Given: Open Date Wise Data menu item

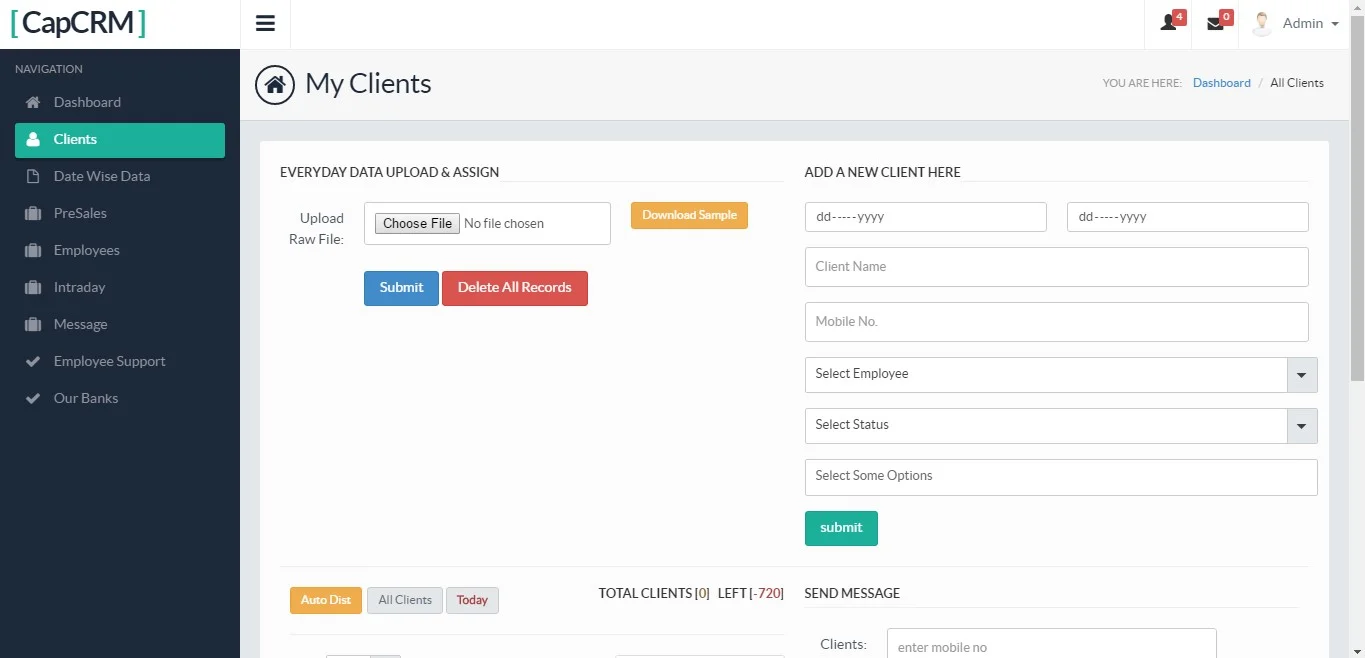Looking at the screenshot, I should pos(120,176).
